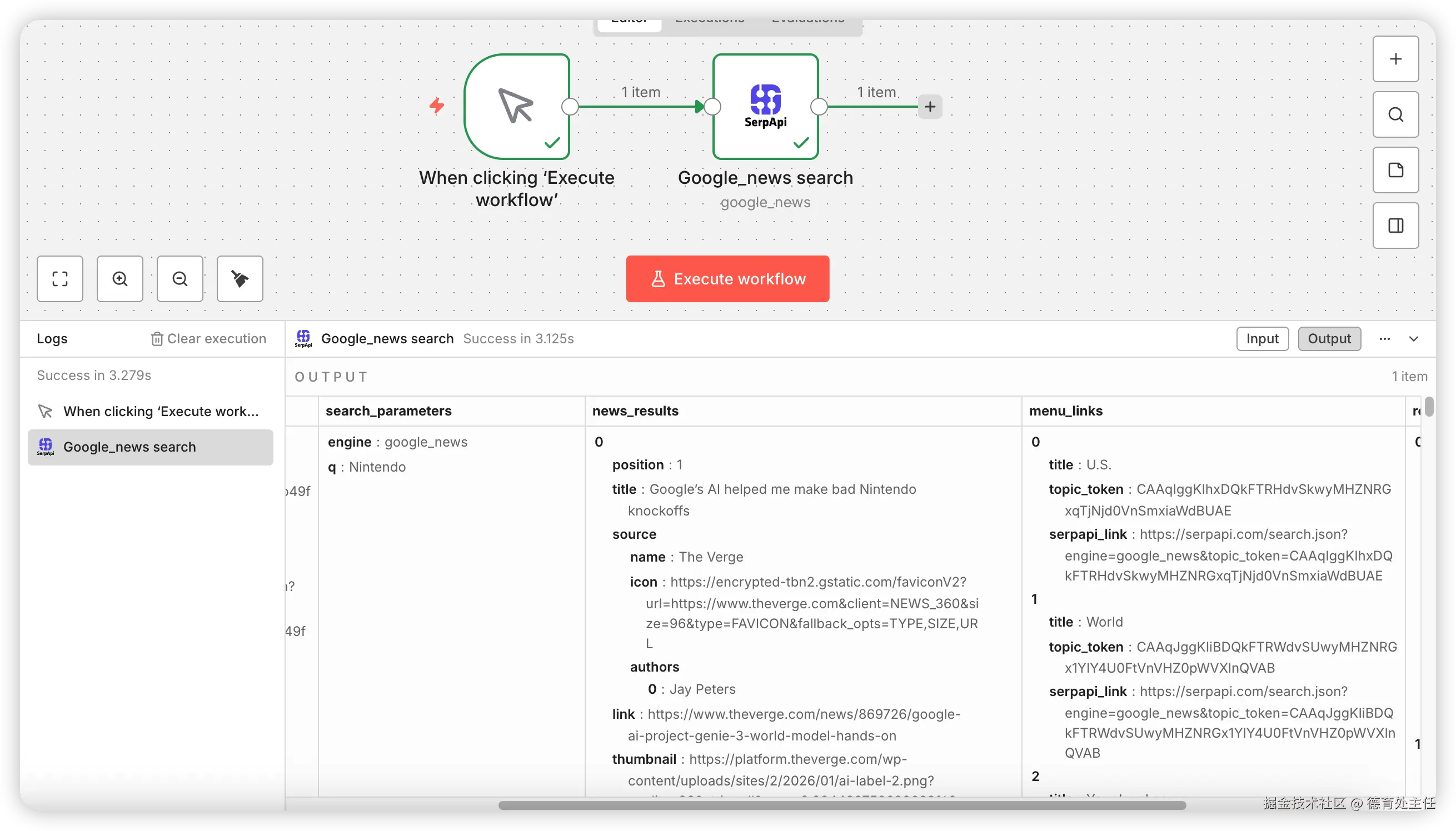The width and height of the screenshot is (1456, 831).
Task: Click Clear execution in Logs header
Action: tap(208, 338)
